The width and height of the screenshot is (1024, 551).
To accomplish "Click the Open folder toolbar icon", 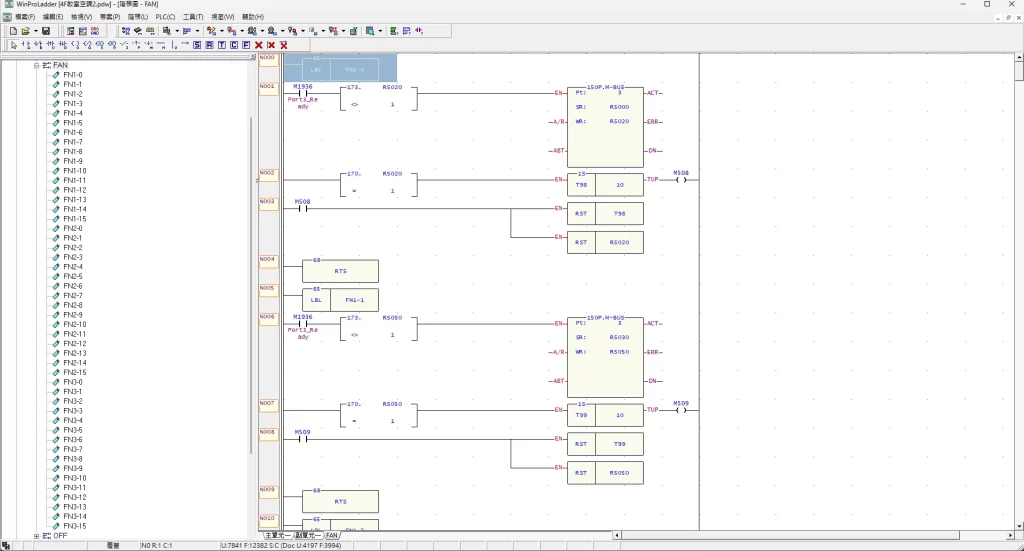I will click(x=24, y=31).
